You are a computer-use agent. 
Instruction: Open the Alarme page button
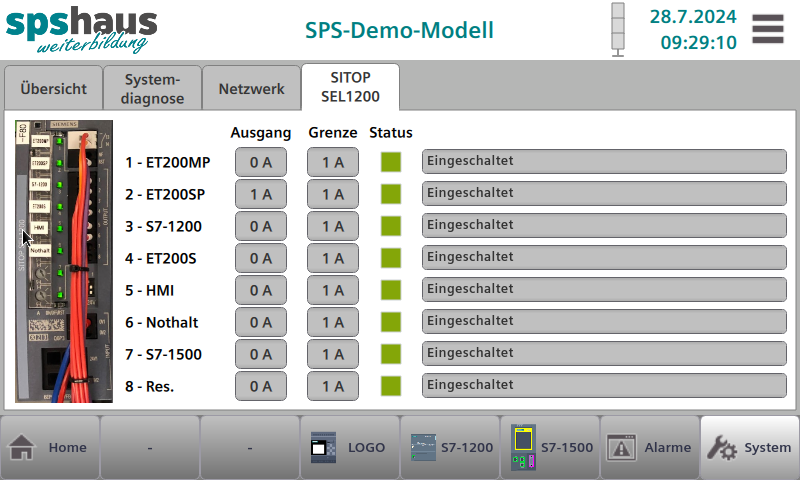tap(649, 447)
